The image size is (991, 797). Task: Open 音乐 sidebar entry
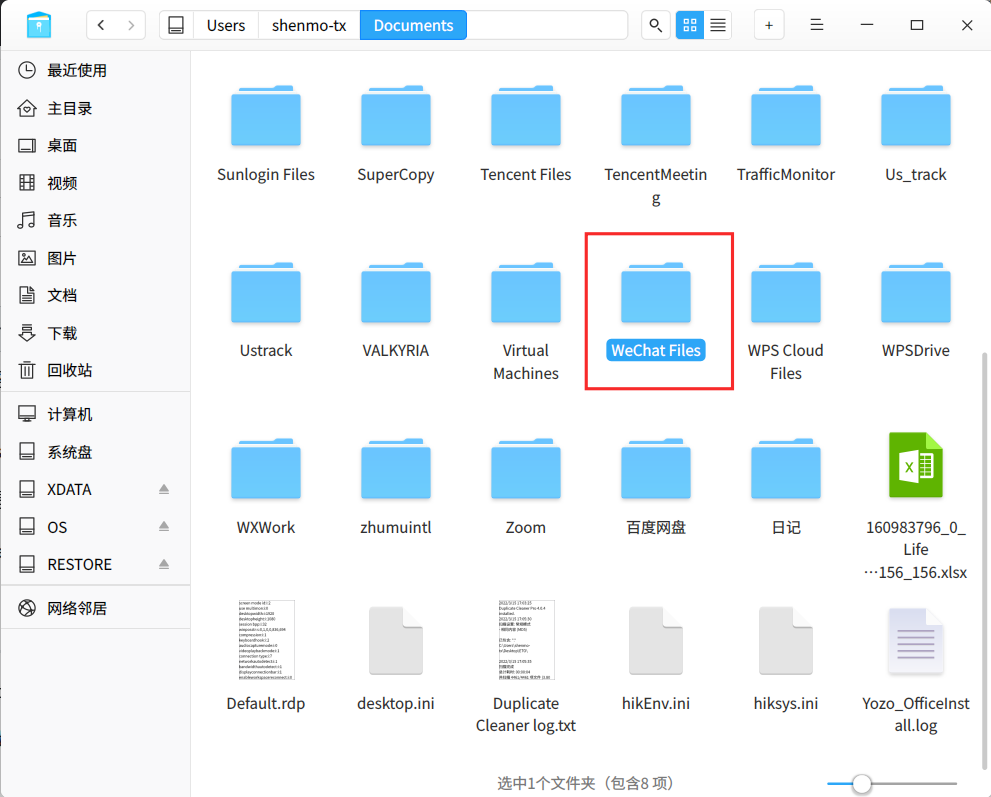95,221
